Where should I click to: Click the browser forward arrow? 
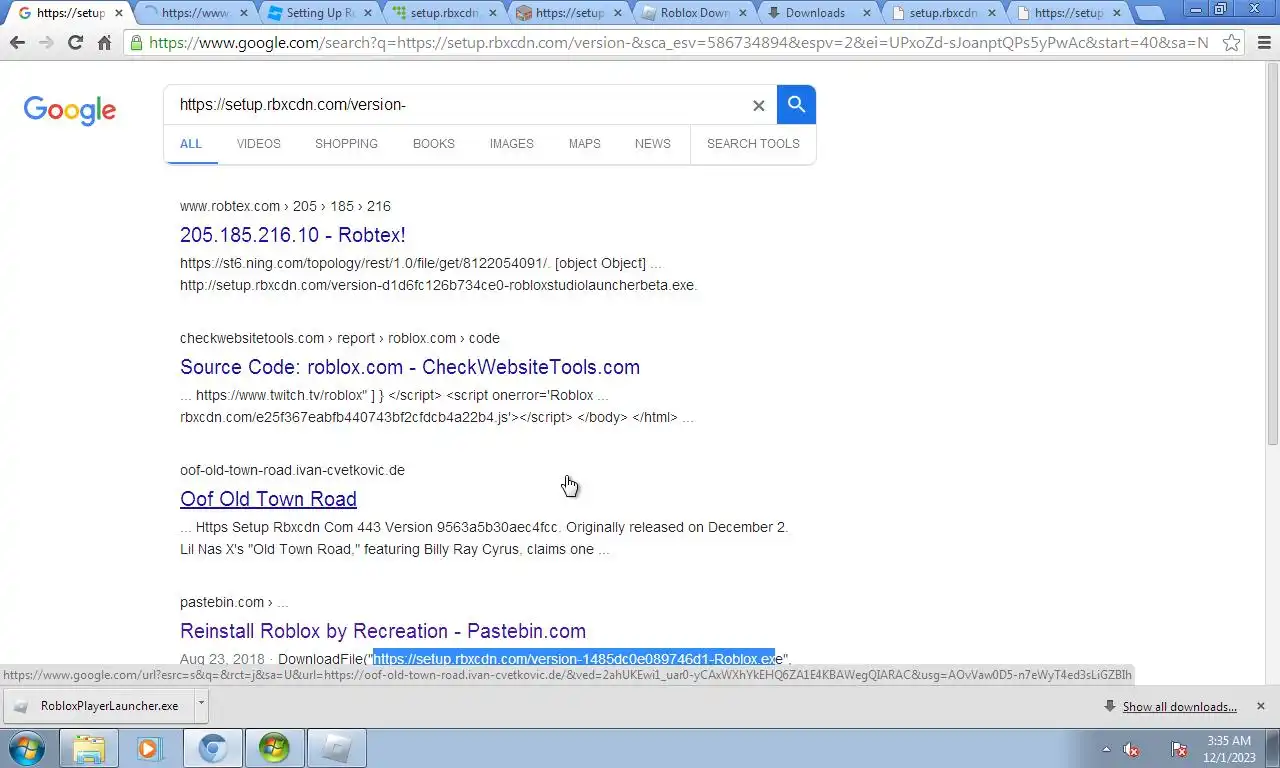click(x=46, y=43)
